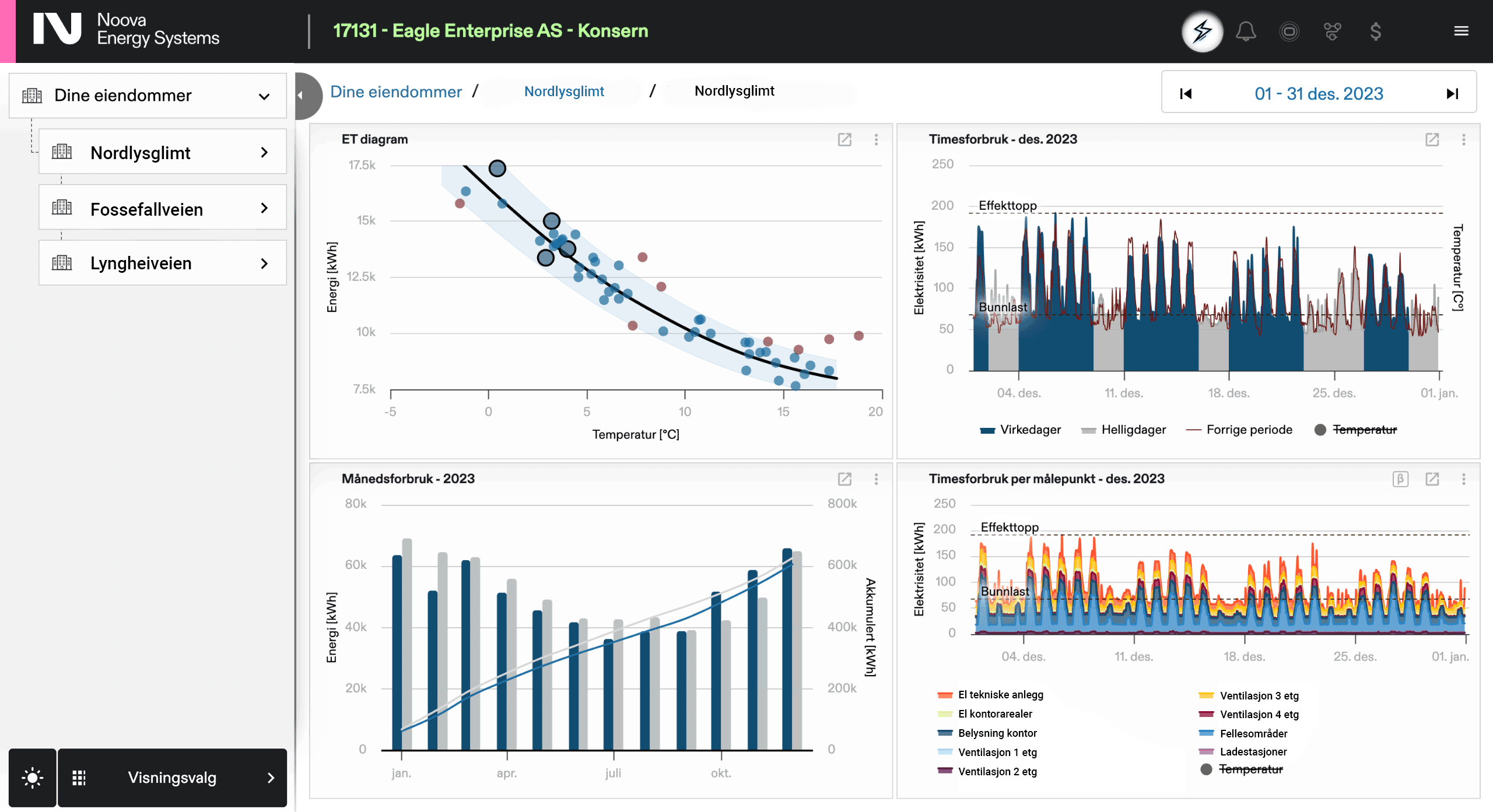1493x812 pixels.
Task: Collapse Dine eiendommer dropdown
Action: pyautogui.click(x=264, y=96)
